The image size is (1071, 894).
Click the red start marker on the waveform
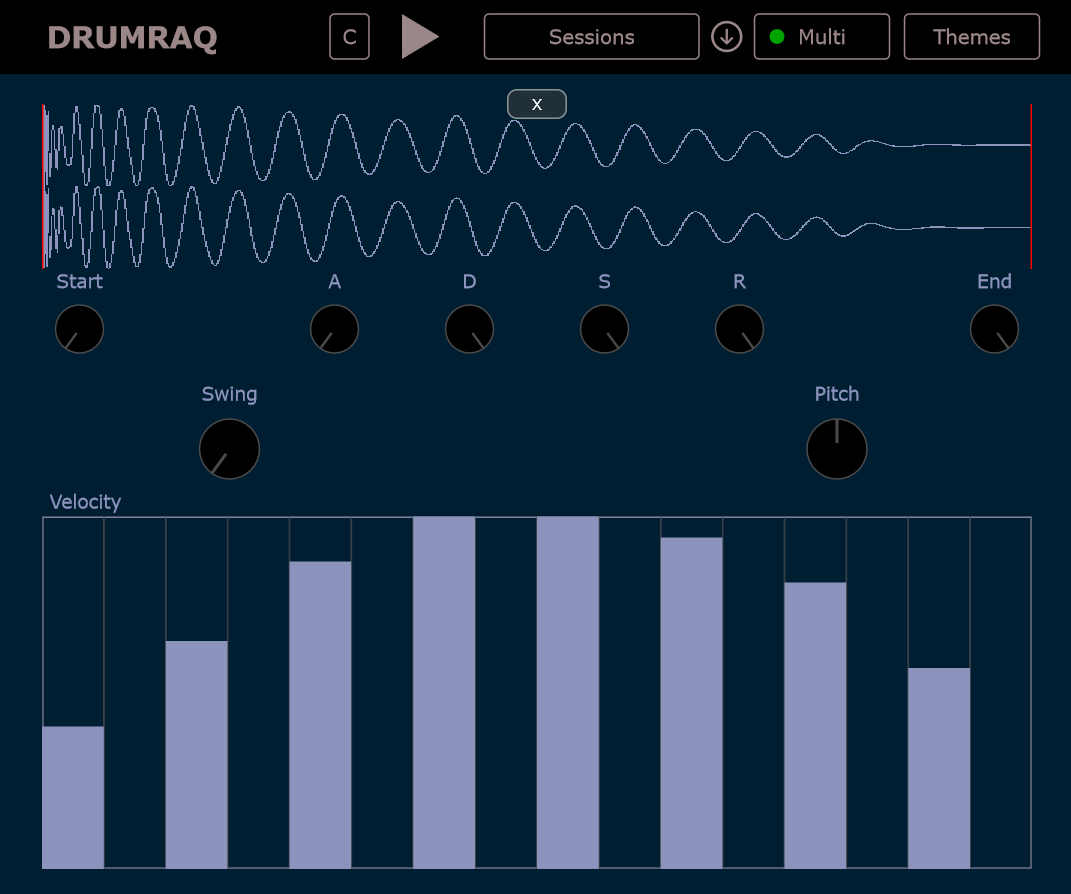click(44, 186)
